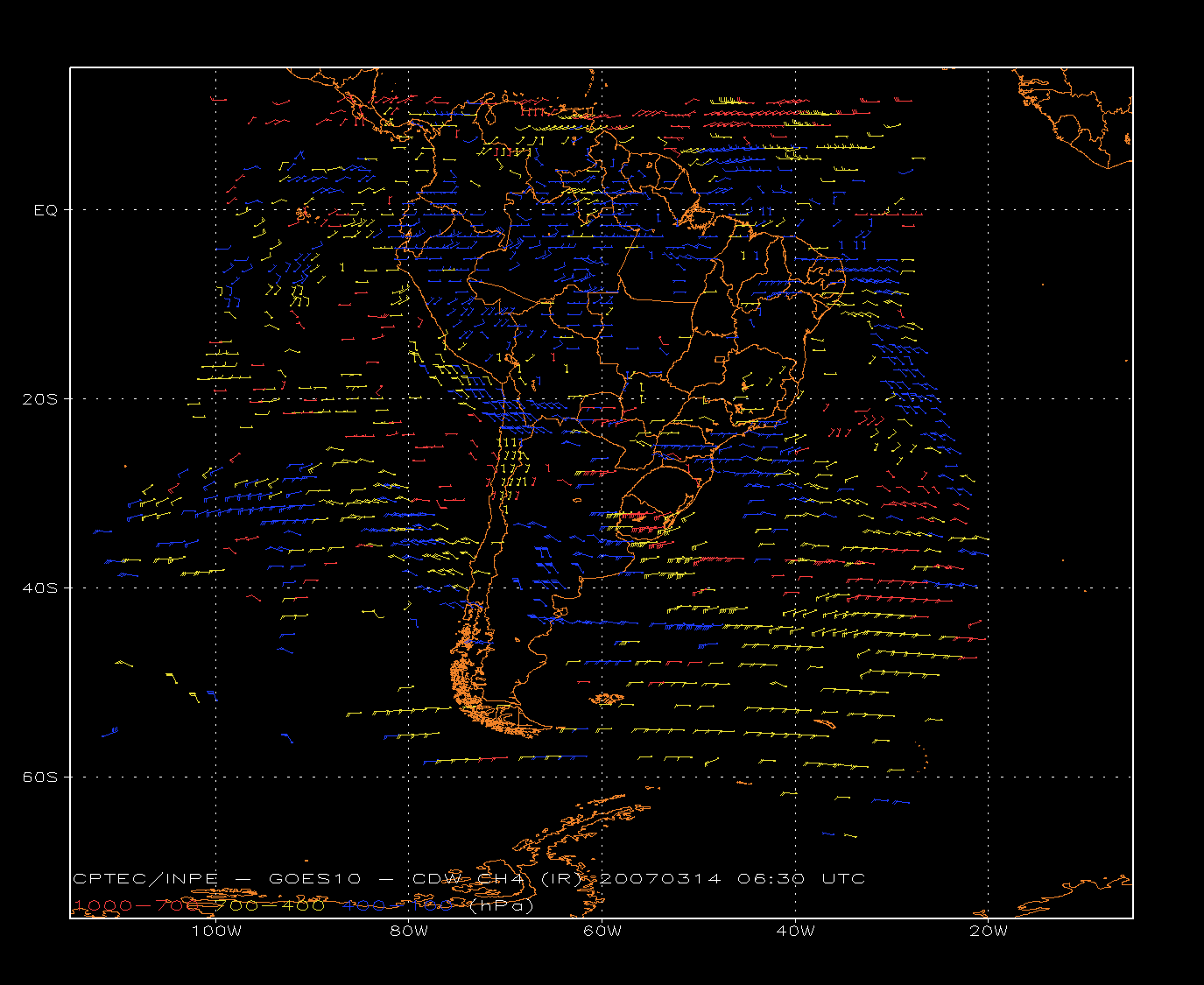Click the CDW CH4 (IR) label

[x=497, y=878]
